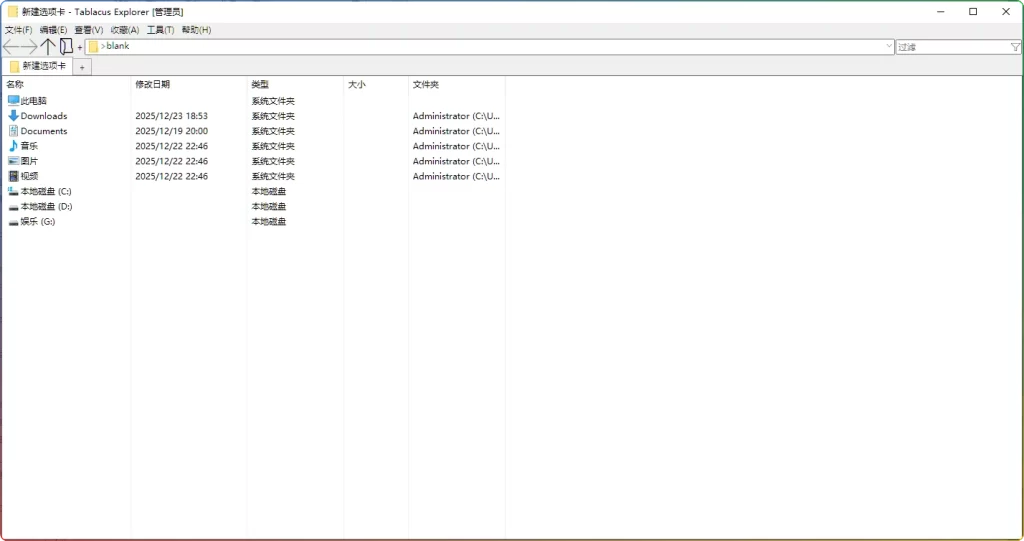The width and height of the screenshot is (1024, 541).
Task: Click the 视频 film strip icon
Action: [x=13, y=176]
